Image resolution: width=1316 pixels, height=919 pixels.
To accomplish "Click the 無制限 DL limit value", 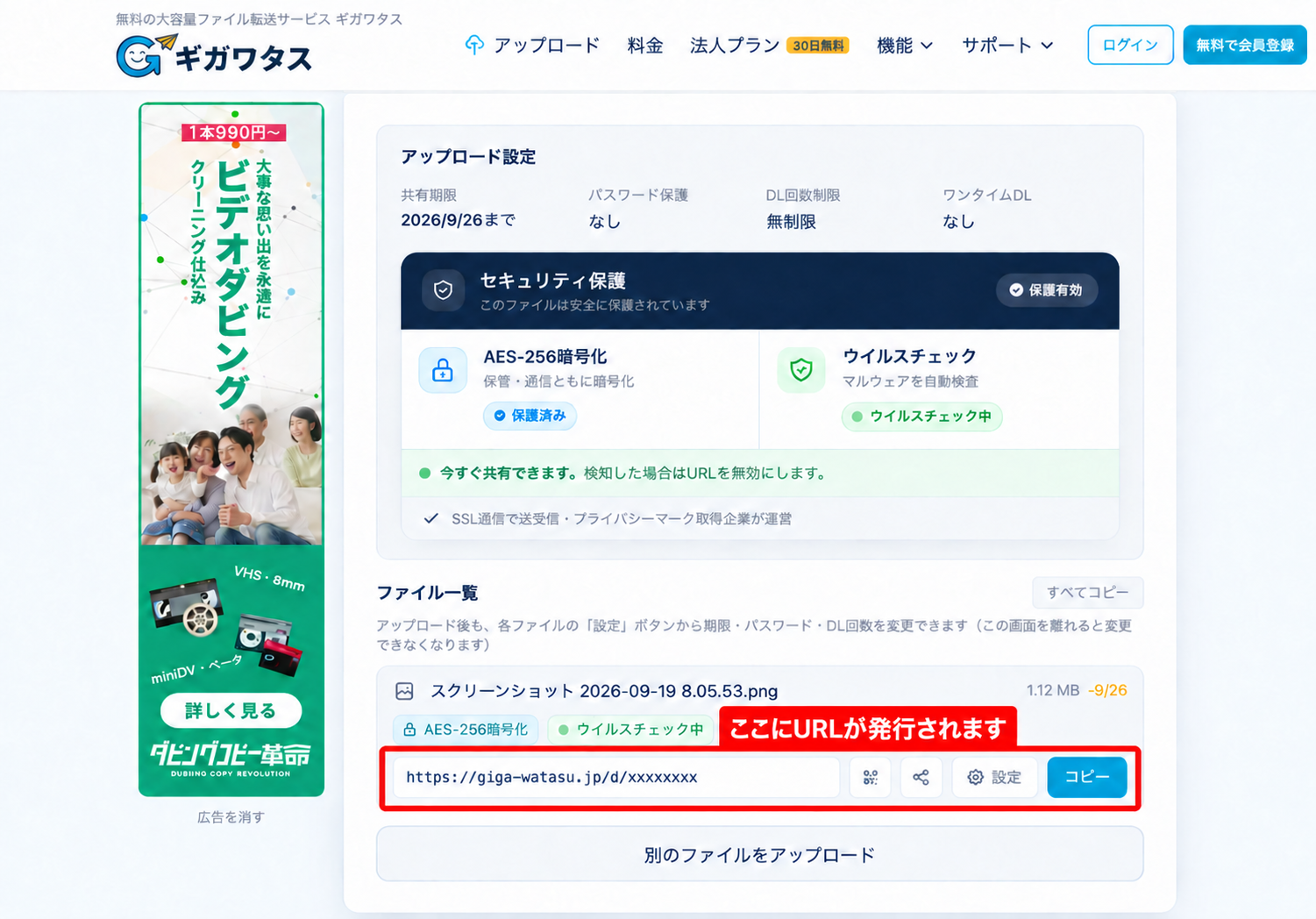I will click(x=791, y=222).
